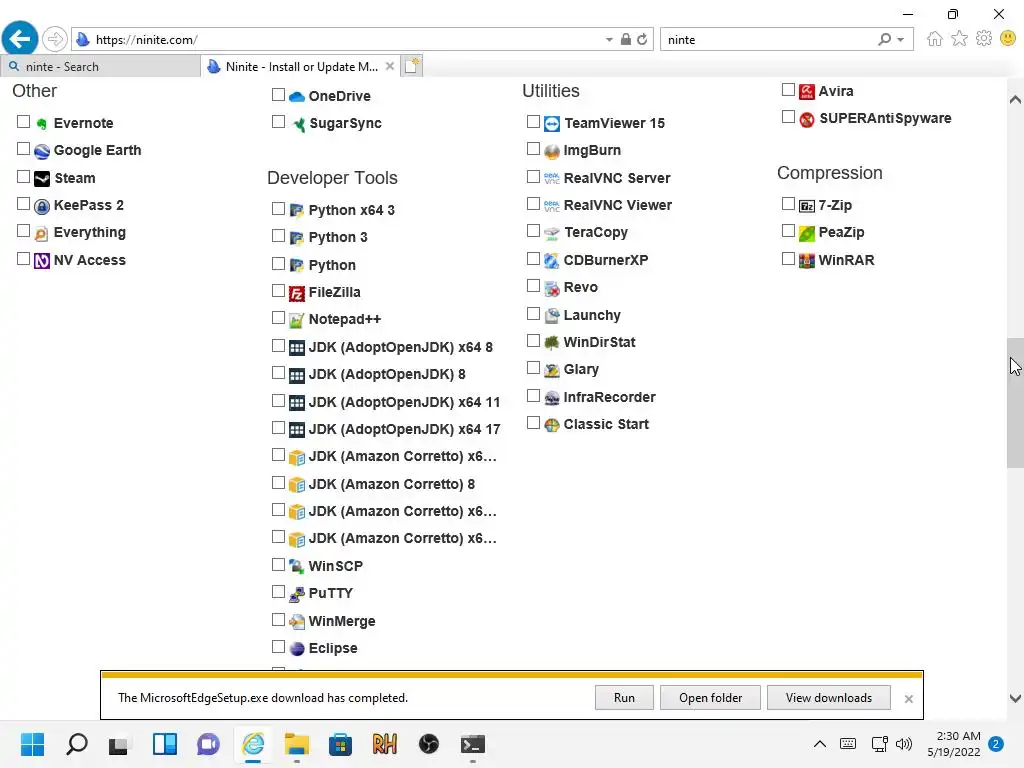
Task: Click the PuTTY icon
Action: [296, 594]
